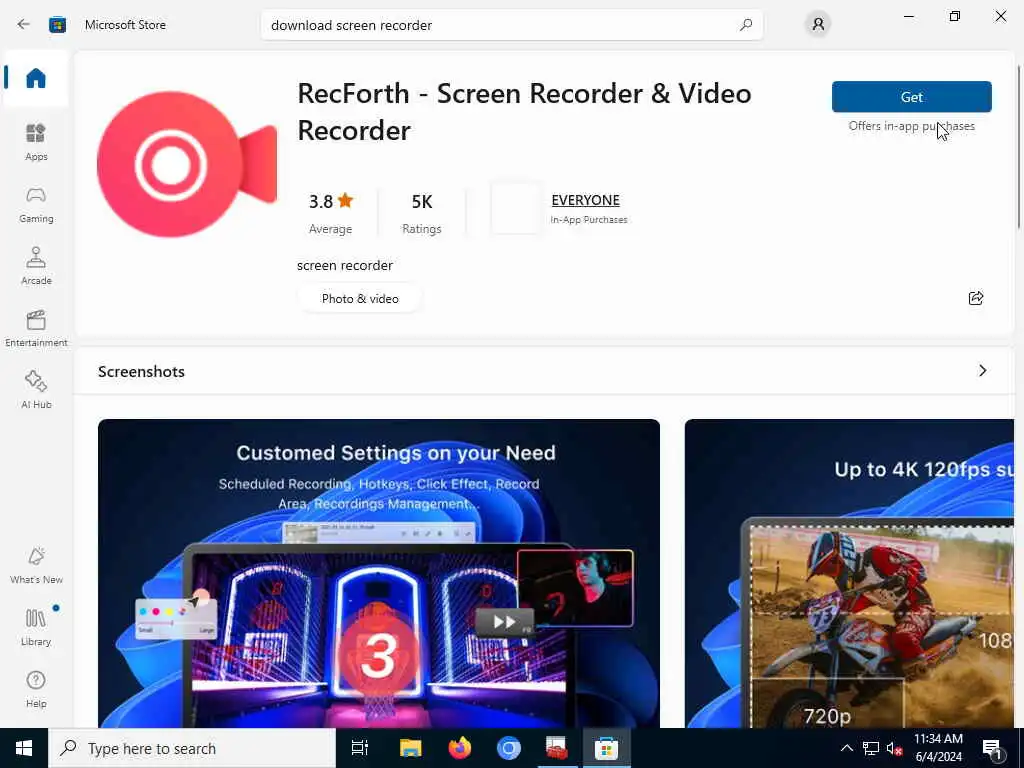This screenshot has height=768, width=1024.
Task: Open the Photo & video category
Action: [360, 298]
